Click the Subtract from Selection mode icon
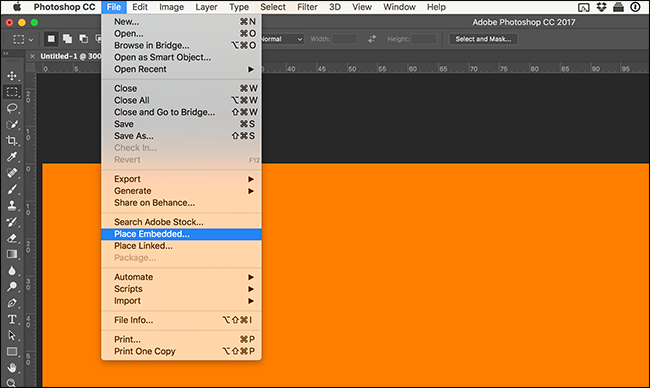650x388 pixels. click(x=83, y=39)
